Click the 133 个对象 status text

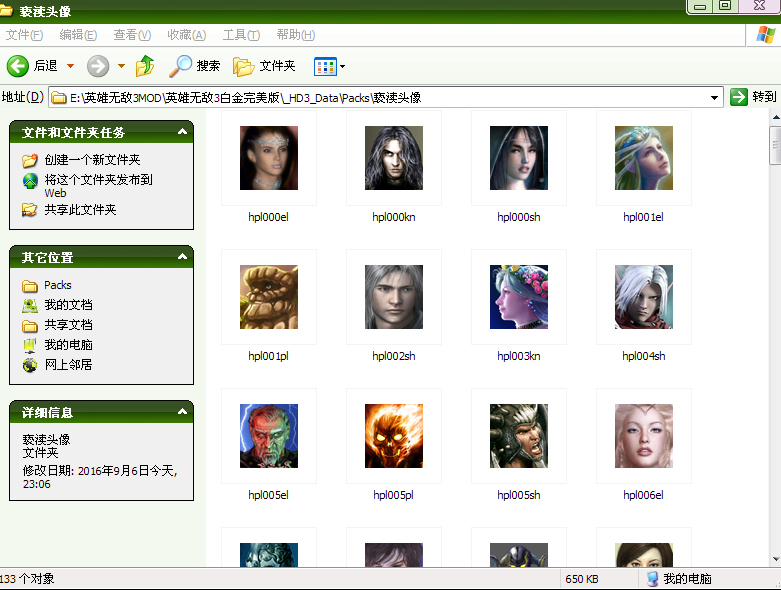click(27, 579)
